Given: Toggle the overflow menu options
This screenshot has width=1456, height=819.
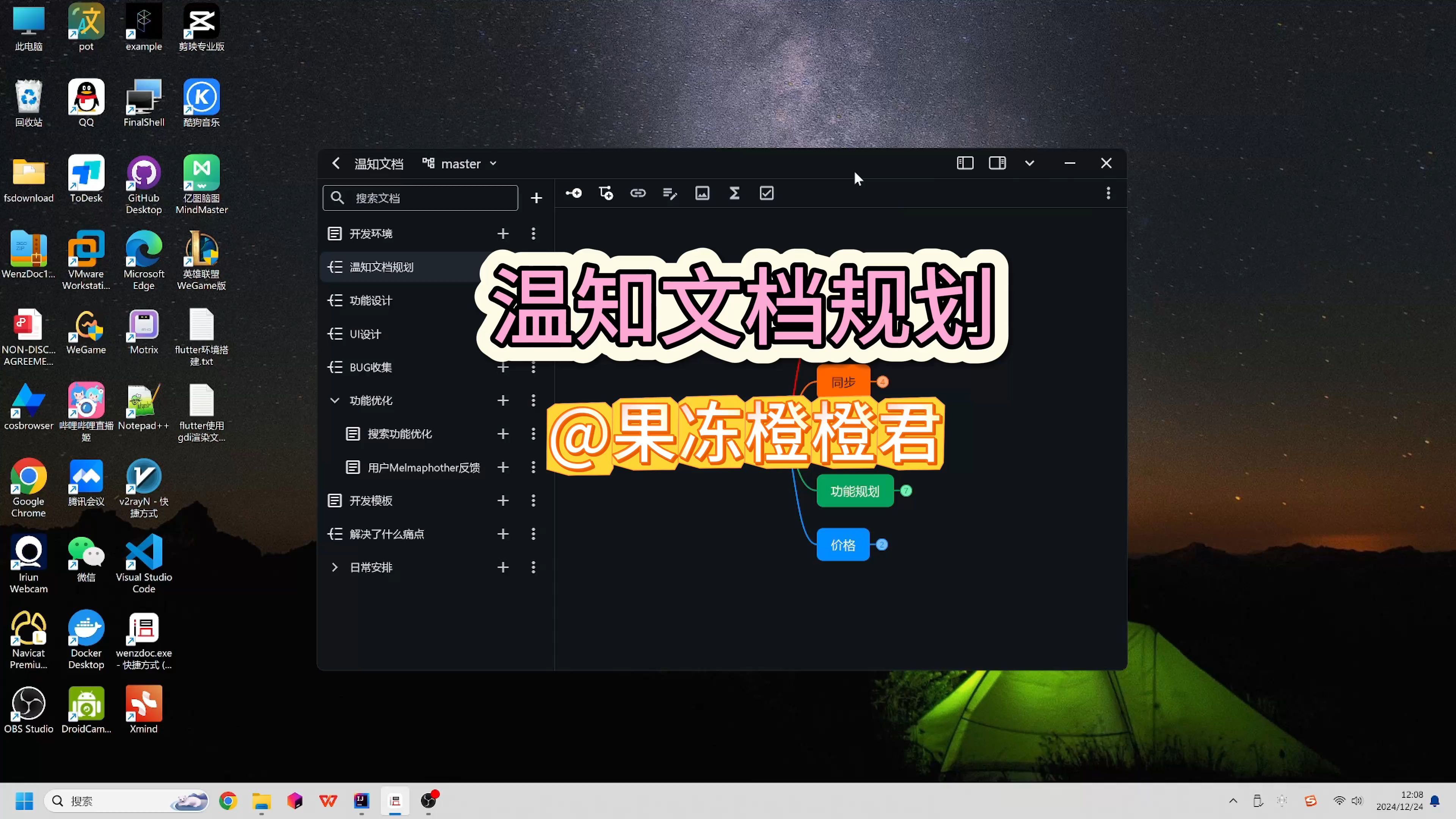Looking at the screenshot, I should click(x=1108, y=193).
